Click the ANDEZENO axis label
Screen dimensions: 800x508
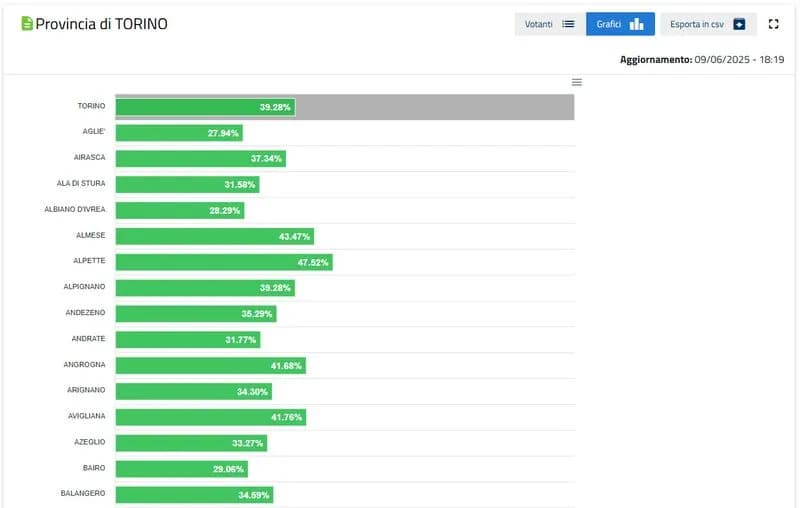pyautogui.click(x=84, y=313)
